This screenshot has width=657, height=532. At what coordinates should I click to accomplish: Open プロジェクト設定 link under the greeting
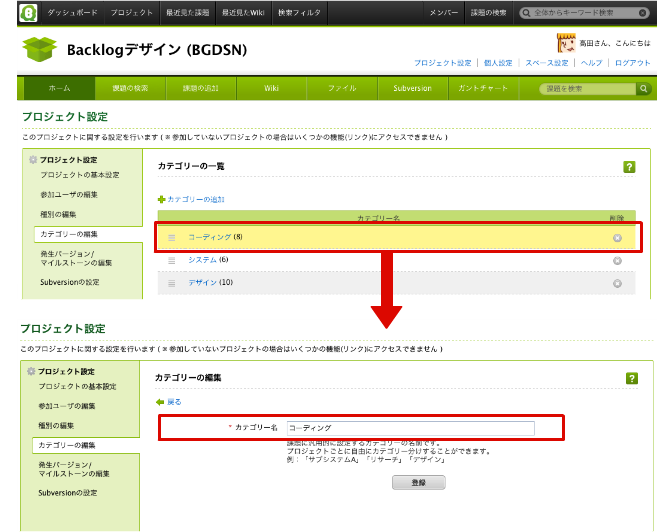point(442,63)
